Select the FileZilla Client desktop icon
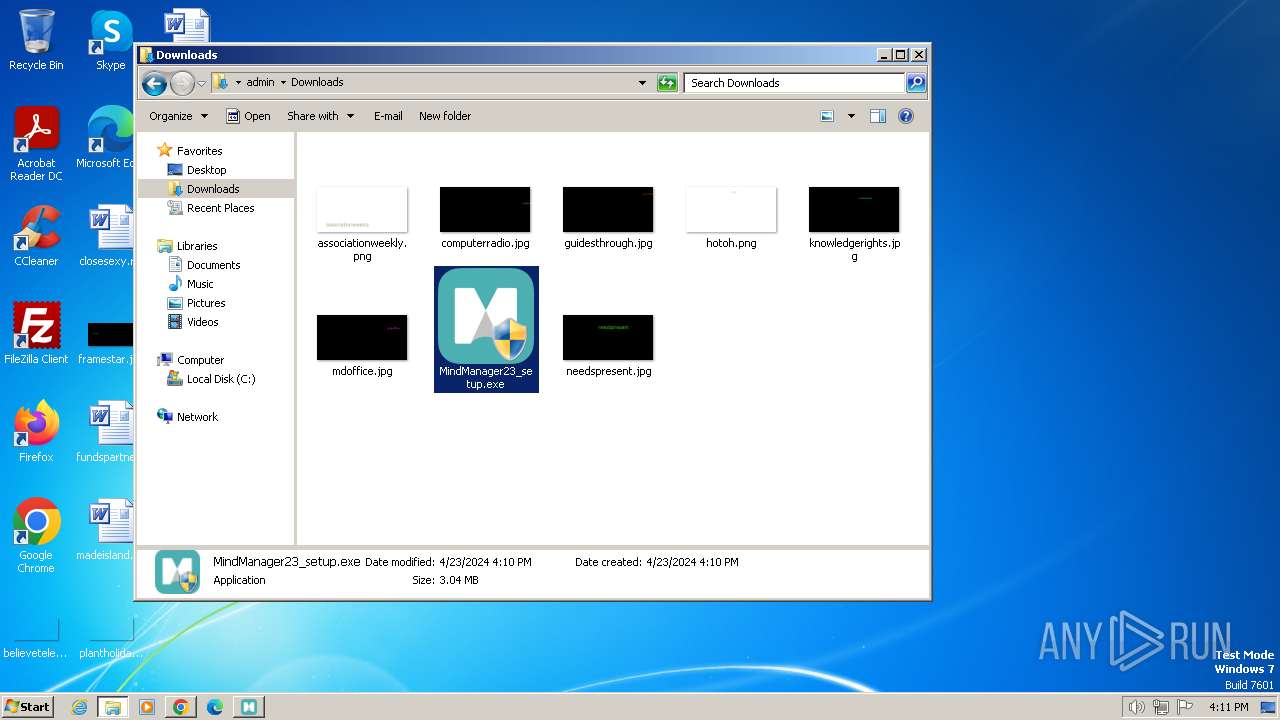1280x720 pixels. click(x=36, y=333)
